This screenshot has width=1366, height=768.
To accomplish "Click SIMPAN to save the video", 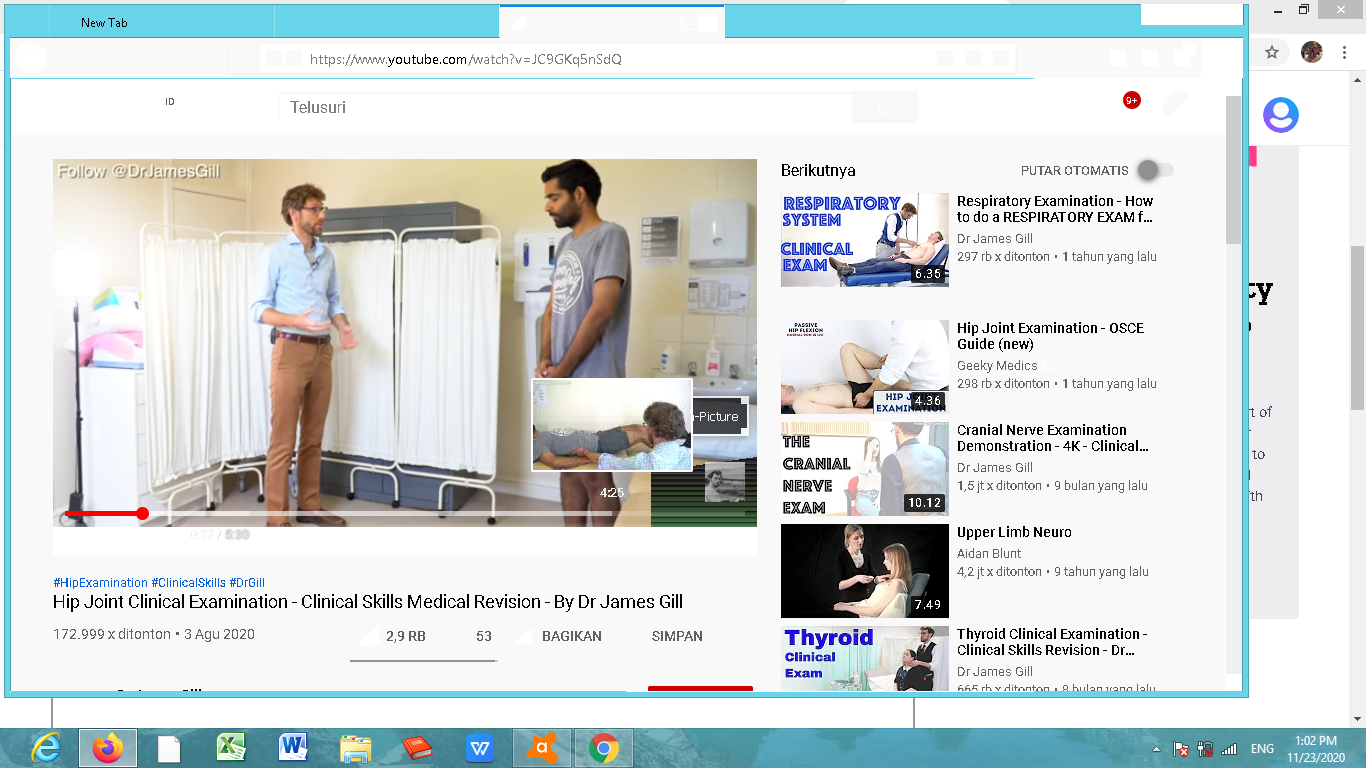I will 677,636.
